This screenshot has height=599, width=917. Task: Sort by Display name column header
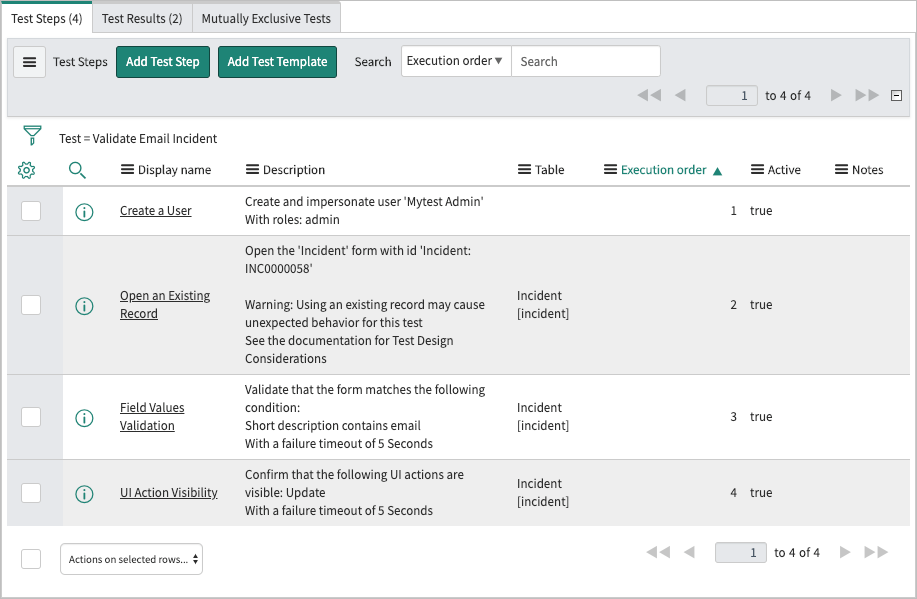[x=174, y=170]
